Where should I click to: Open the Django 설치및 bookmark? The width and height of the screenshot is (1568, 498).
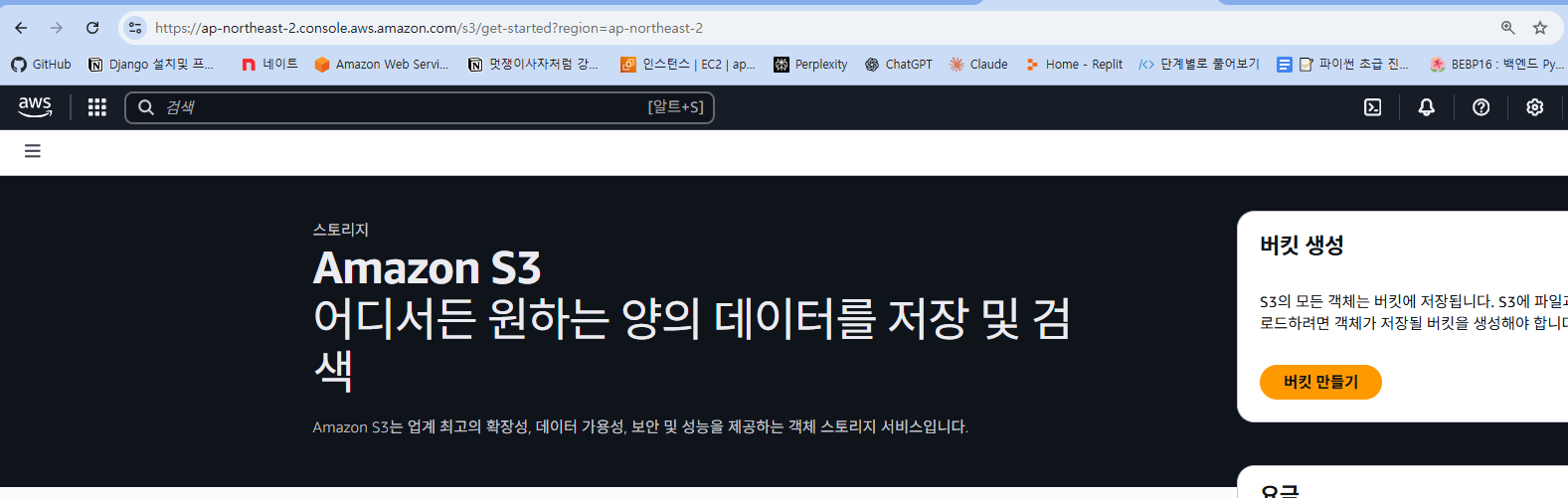[151, 64]
